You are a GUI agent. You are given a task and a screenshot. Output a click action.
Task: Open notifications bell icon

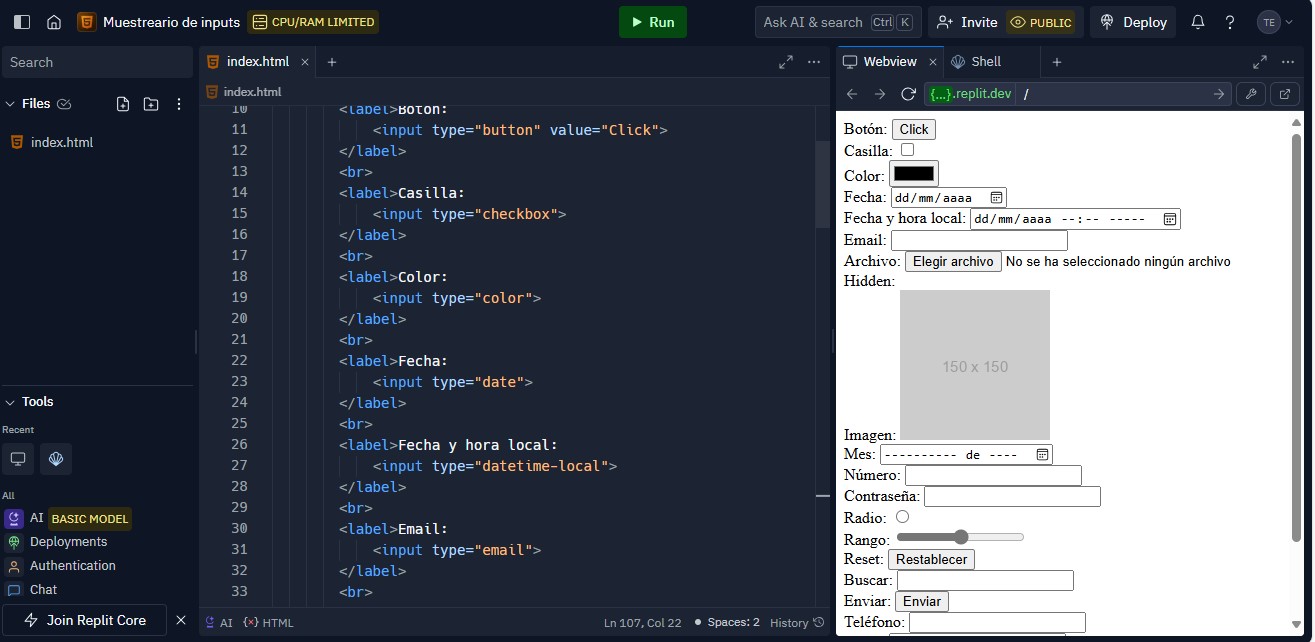click(1198, 22)
